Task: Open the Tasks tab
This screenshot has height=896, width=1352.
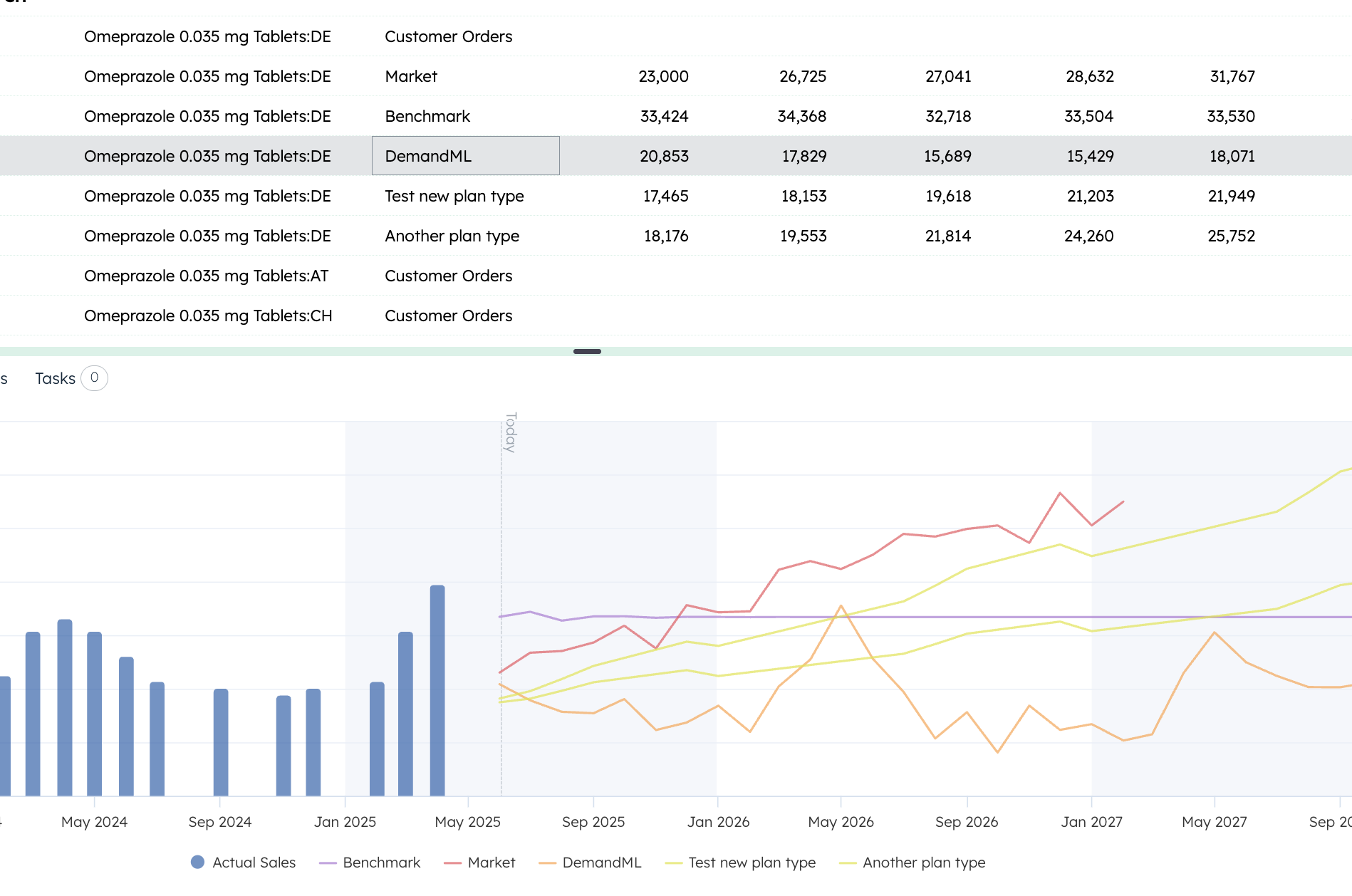Action: click(x=55, y=378)
